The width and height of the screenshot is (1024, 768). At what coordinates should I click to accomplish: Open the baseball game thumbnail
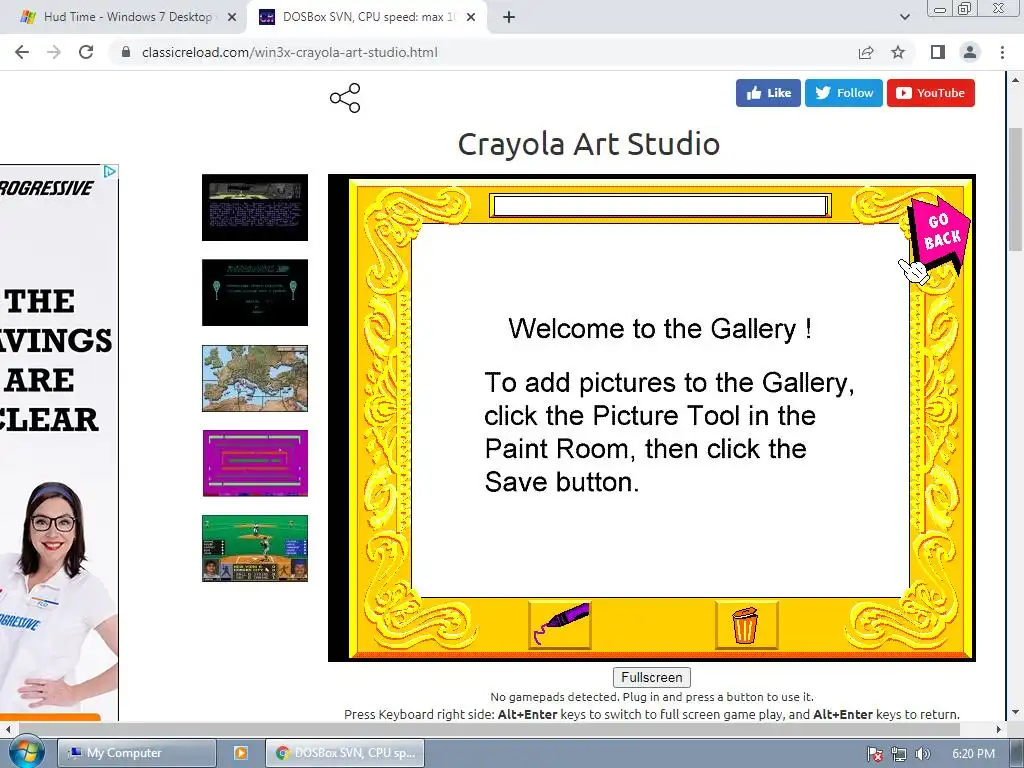tap(255, 549)
